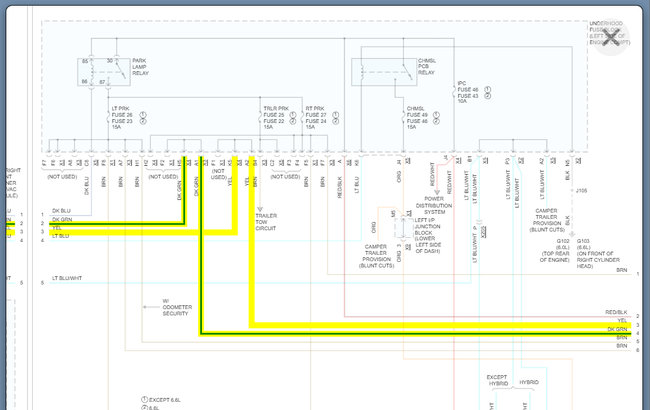Click the LT BLU label at left pin 4
Viewport: 650px width, 410px height.
click(61, 236)
